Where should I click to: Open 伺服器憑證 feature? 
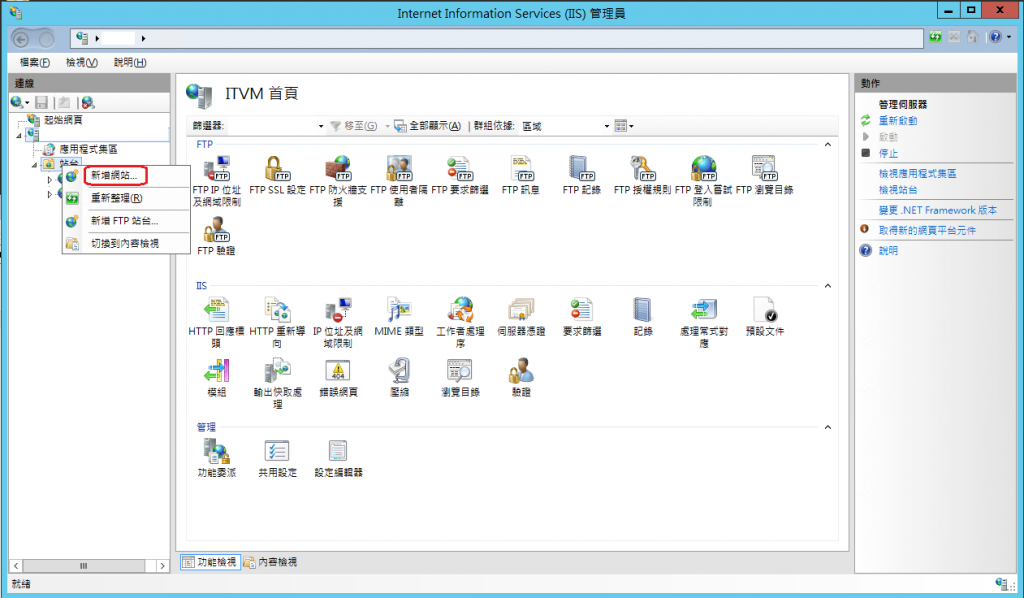(x=520, y=317)
